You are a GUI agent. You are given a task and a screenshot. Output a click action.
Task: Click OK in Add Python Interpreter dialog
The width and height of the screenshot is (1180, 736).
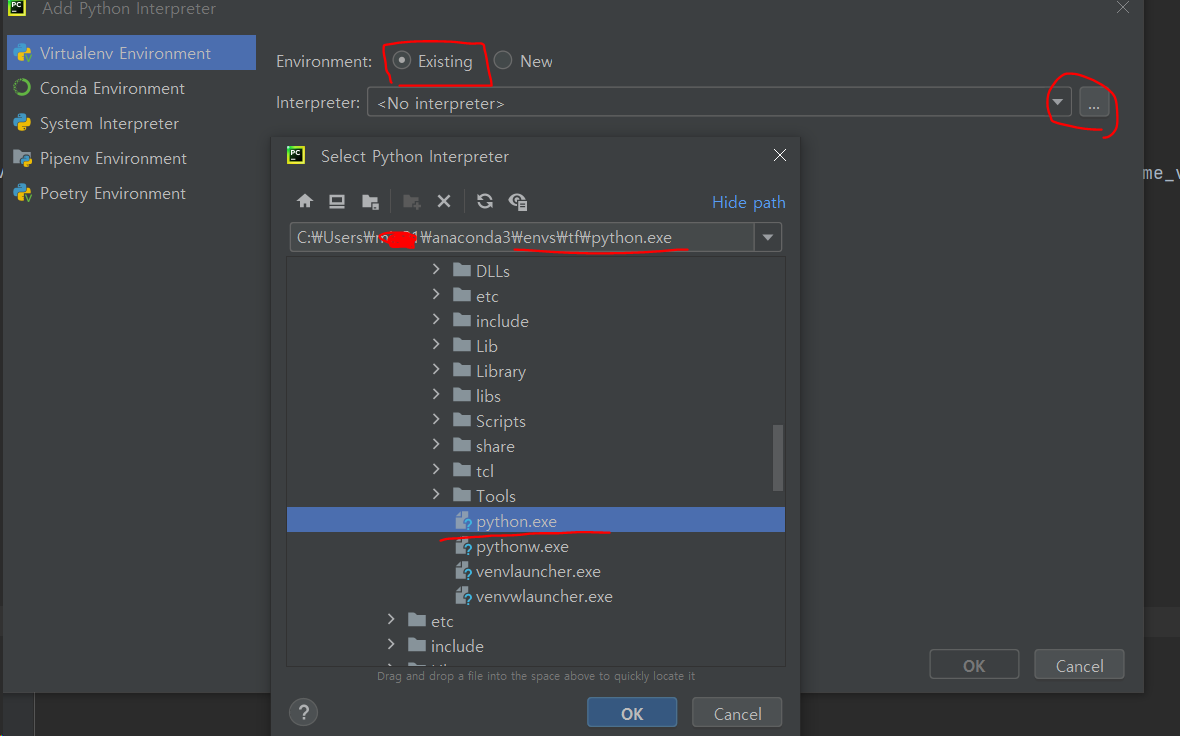[974, 665]
